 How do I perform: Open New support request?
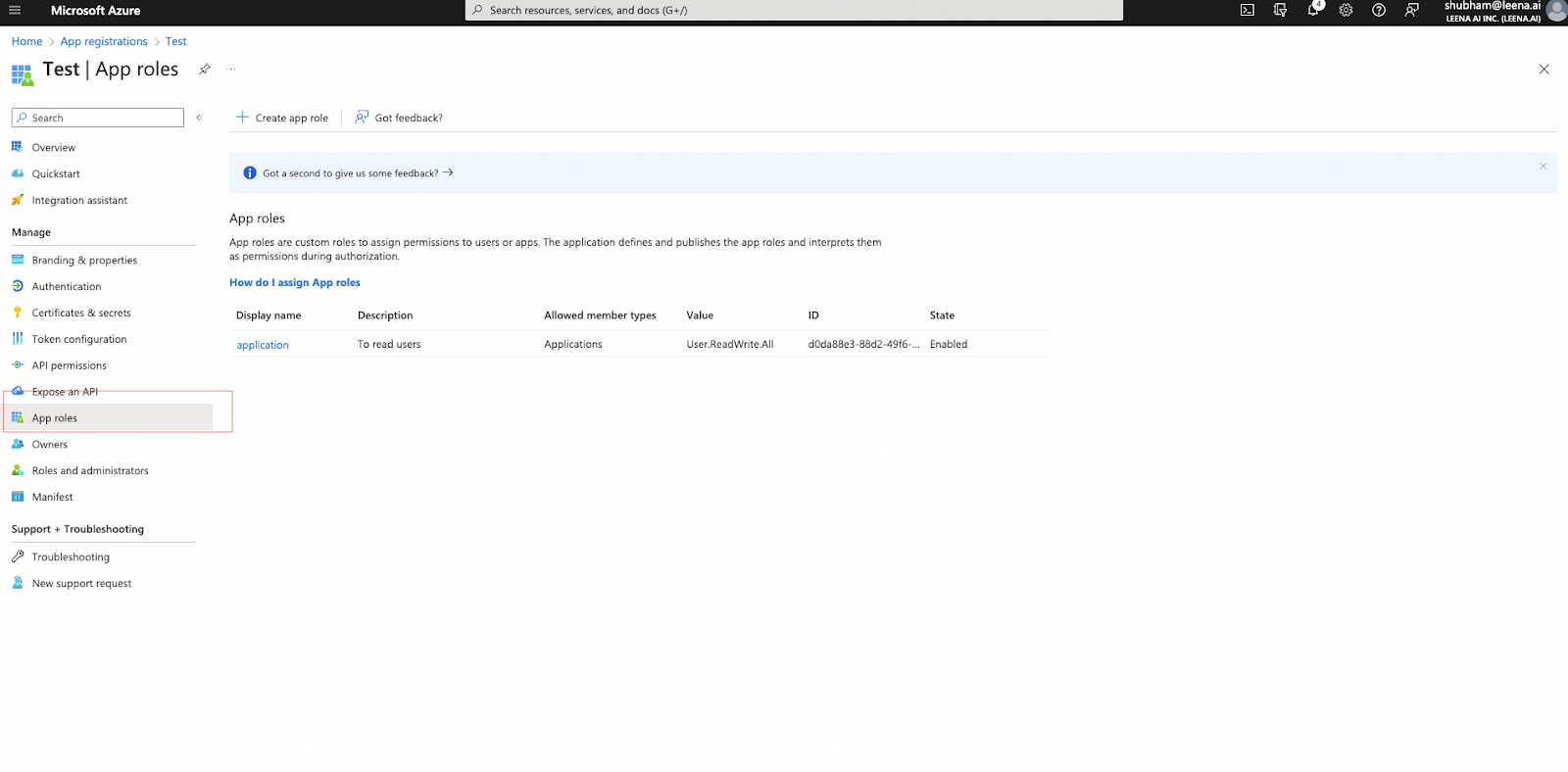tap(81, 584)
